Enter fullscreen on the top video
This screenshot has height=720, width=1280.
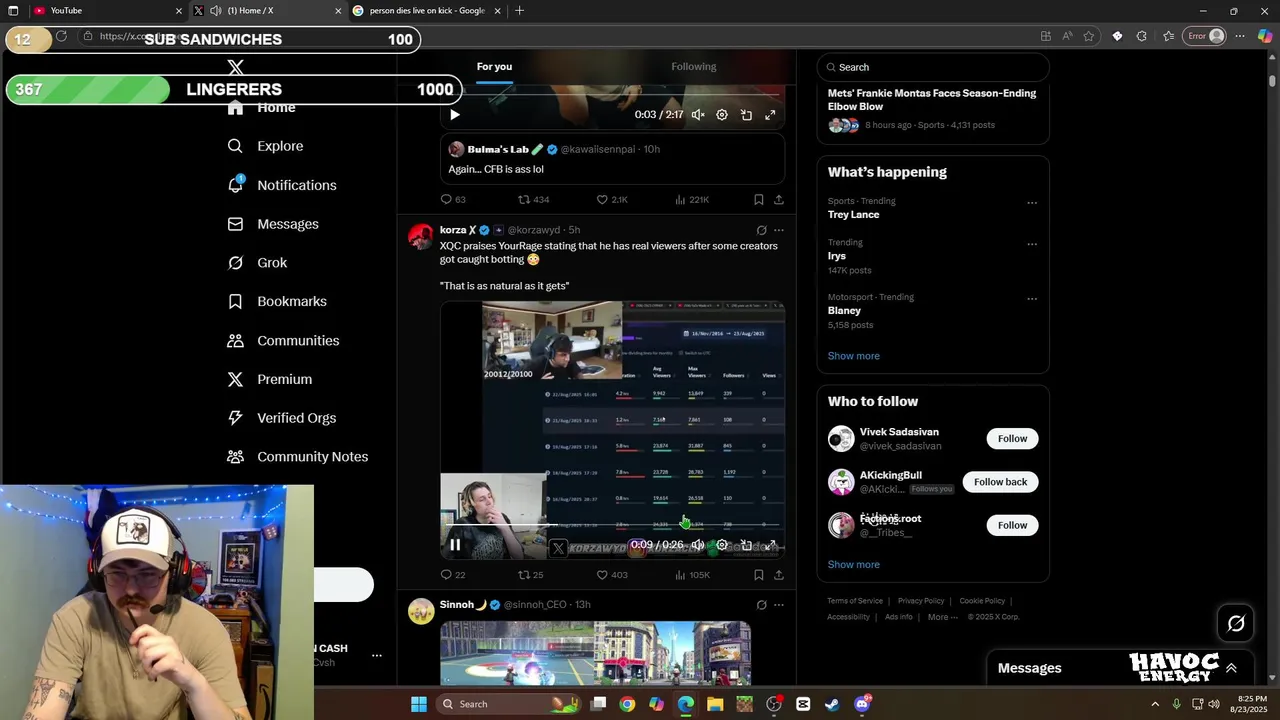tap(770, 115)
